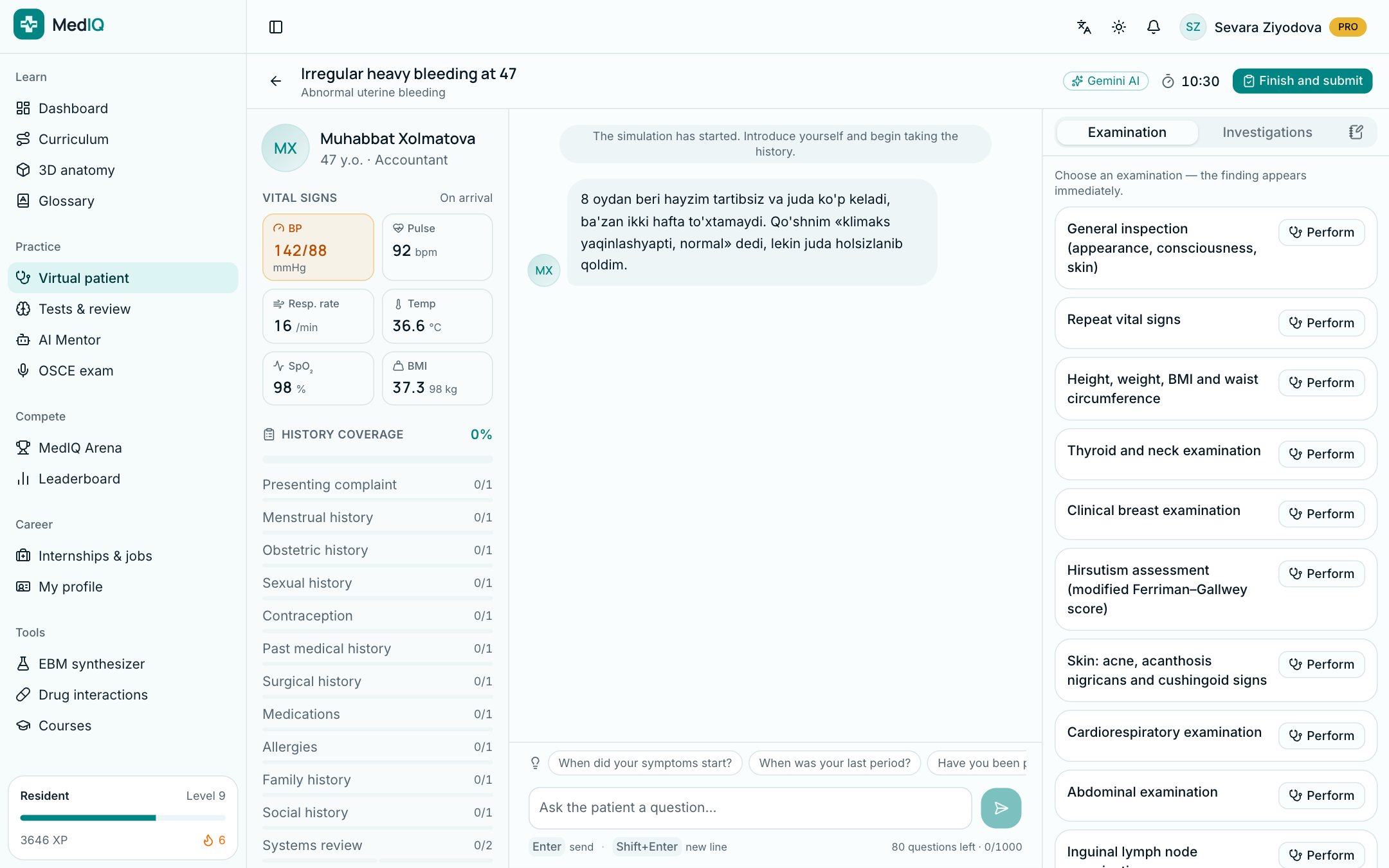1389x868 pixels.
Task: Perform Abdominal examination
Action: (x=1321, y=795)
